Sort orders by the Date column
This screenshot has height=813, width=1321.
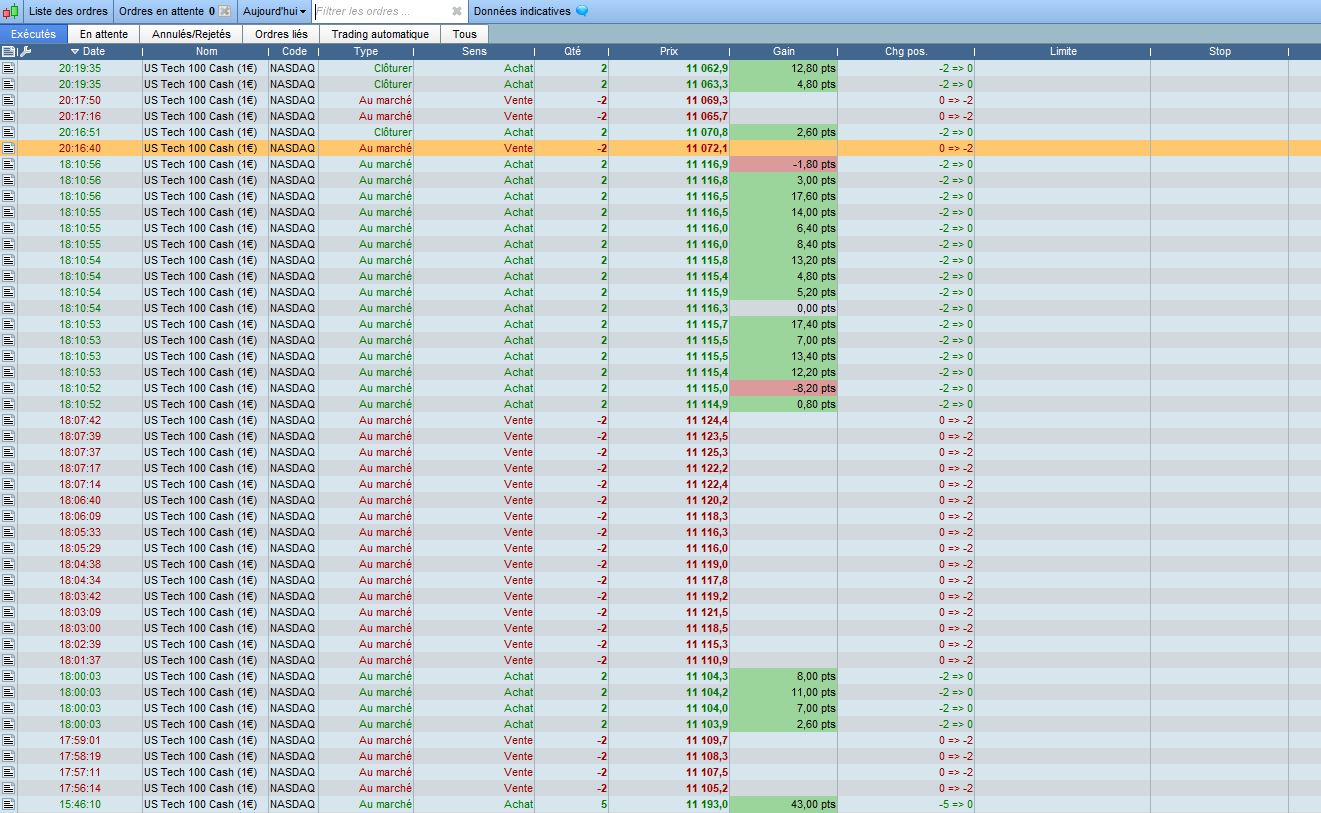88,51
